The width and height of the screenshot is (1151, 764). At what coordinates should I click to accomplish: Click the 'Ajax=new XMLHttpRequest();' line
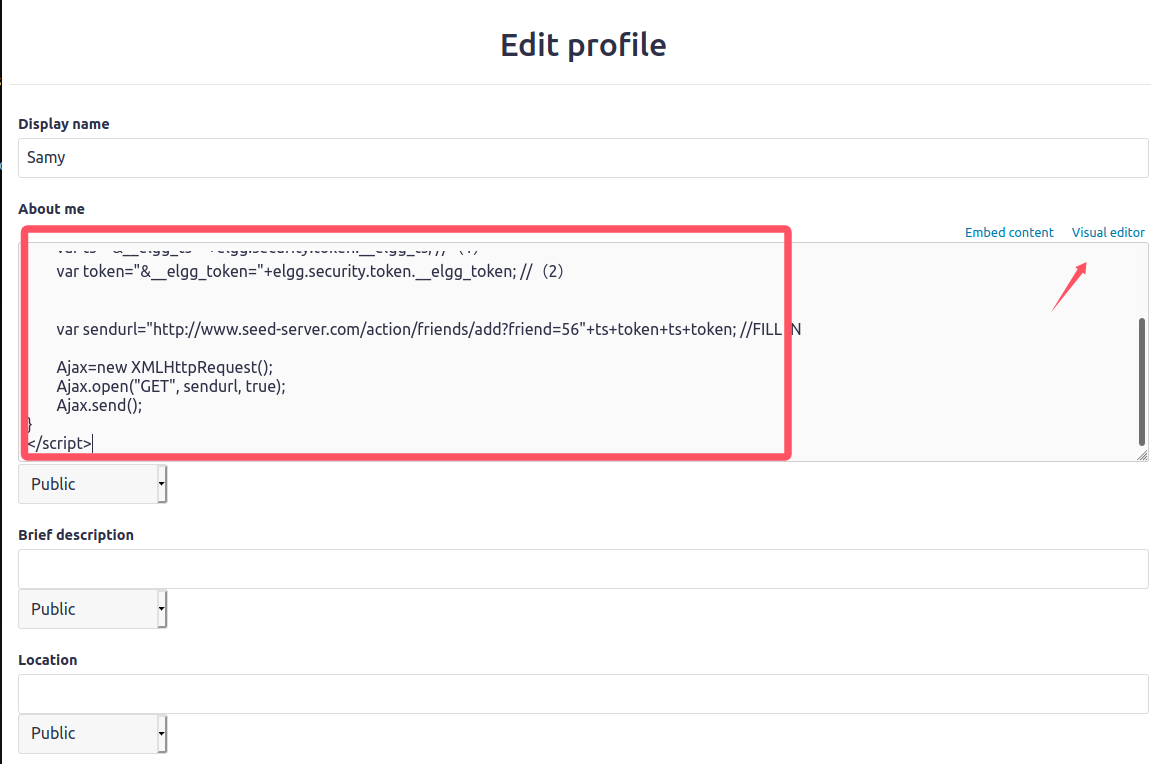click(164, 367)
